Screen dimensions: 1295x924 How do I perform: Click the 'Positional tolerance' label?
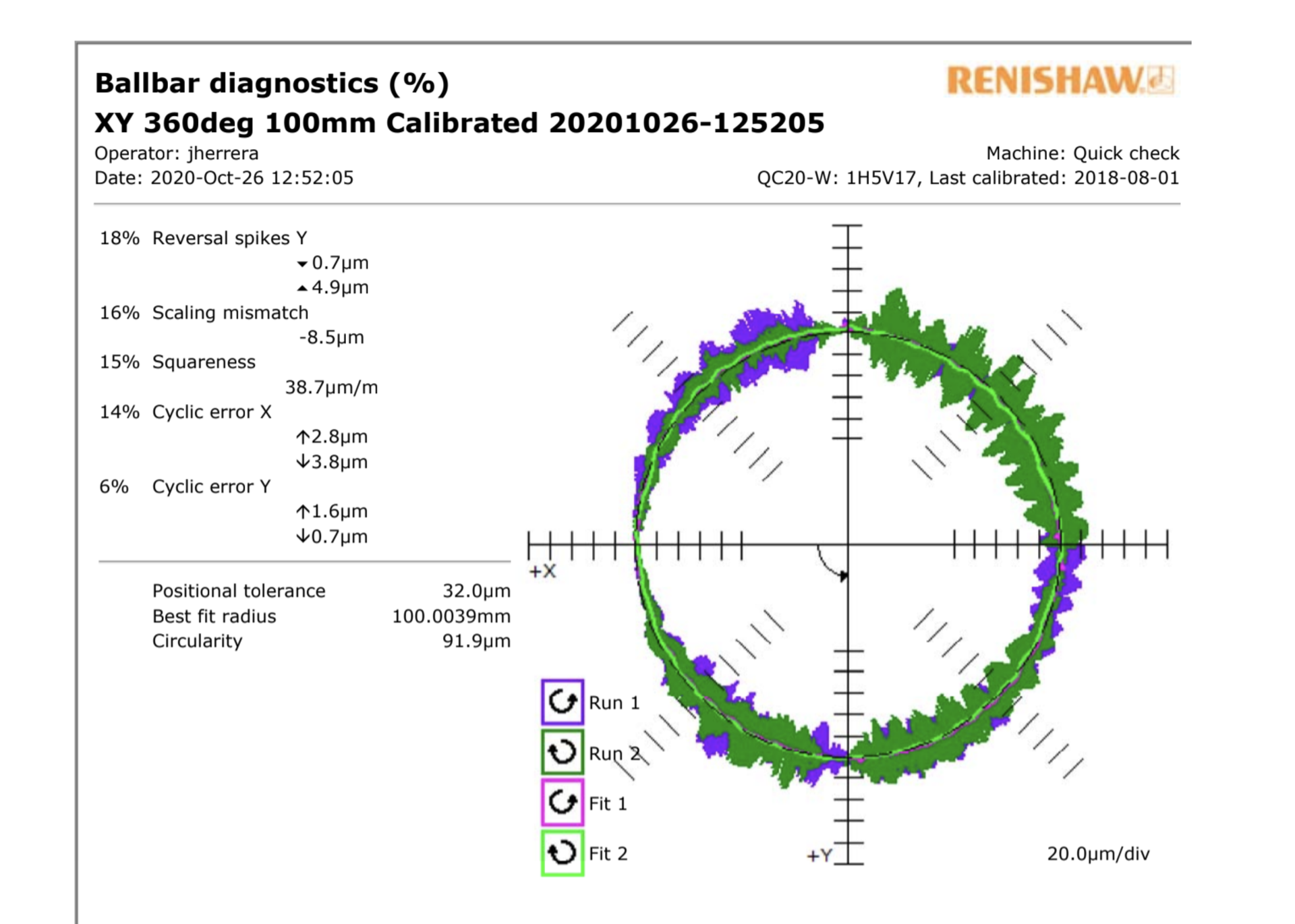239,591
